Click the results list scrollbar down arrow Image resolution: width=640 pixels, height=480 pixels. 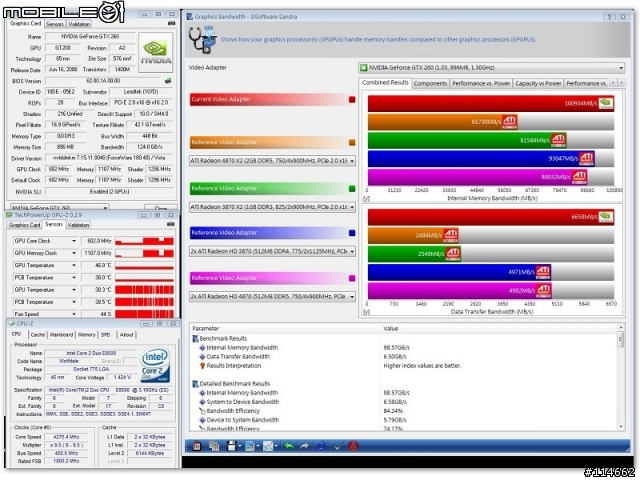click(621, 427)
